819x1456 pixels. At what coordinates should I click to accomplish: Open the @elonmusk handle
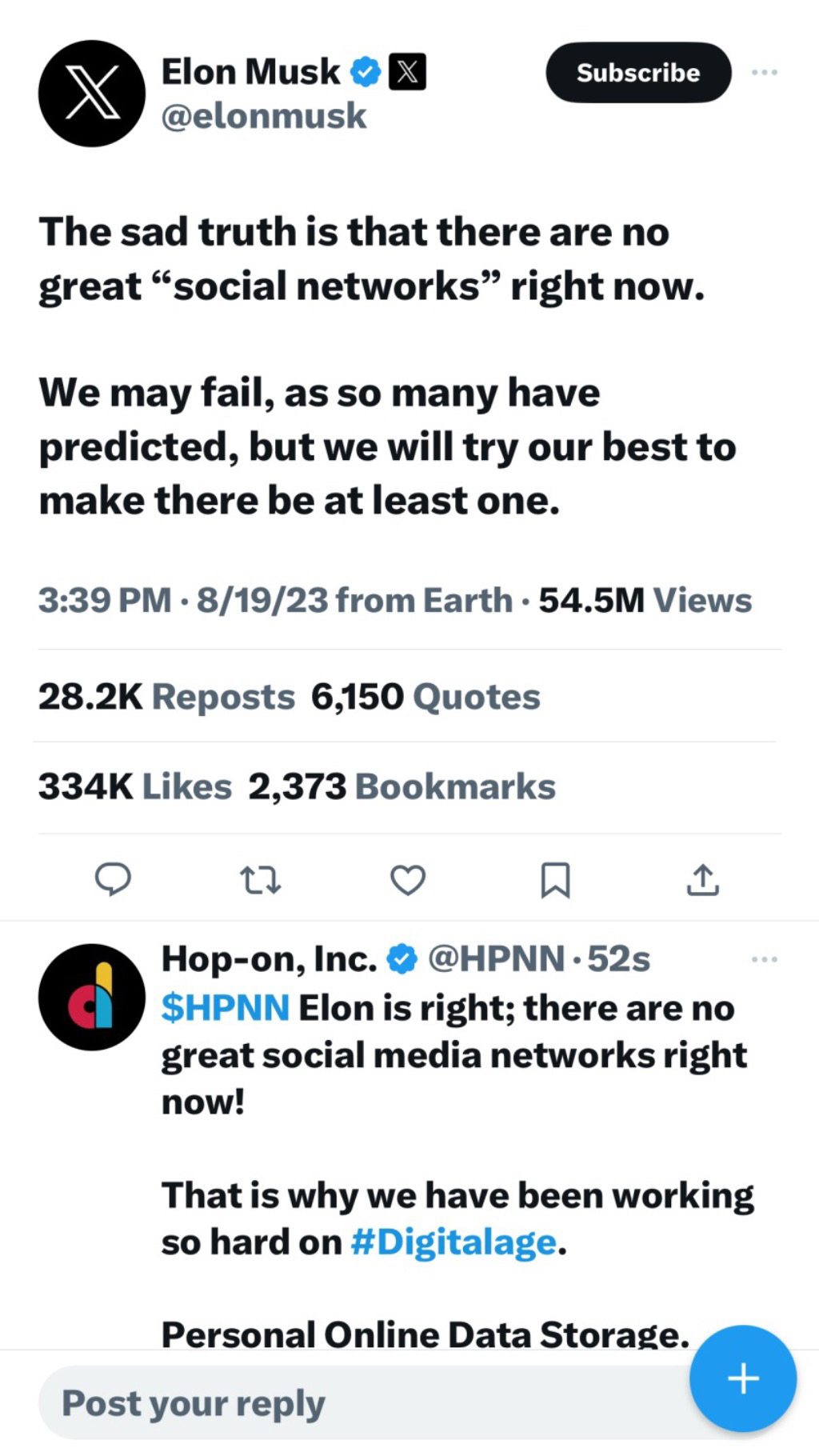coord(263,116)
